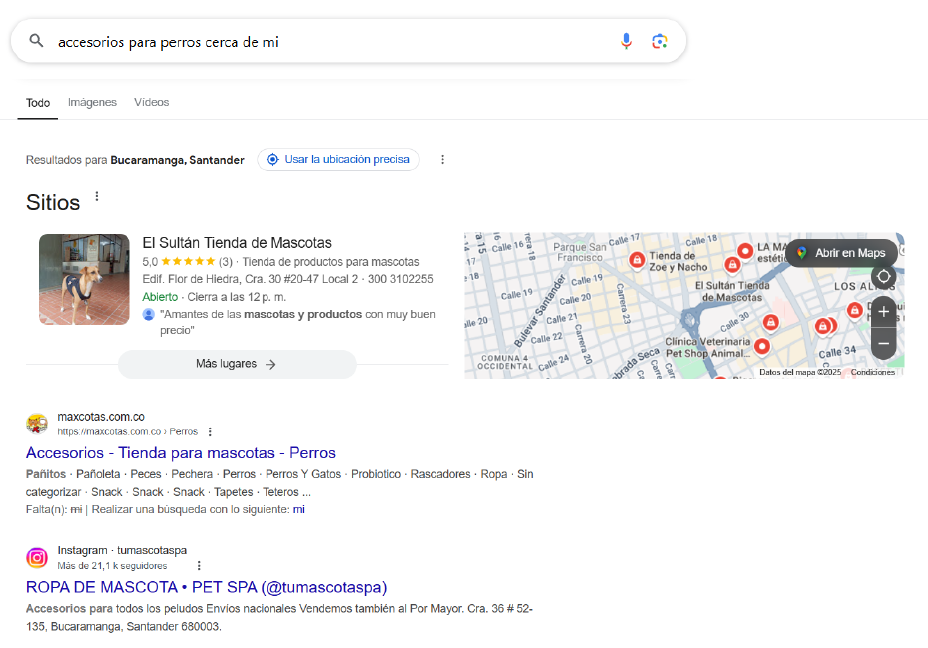Image resolution: width=928 pixels, height=648 pixels.
Task: Recenter the map on your location
Action: click(x=883, y=276)
